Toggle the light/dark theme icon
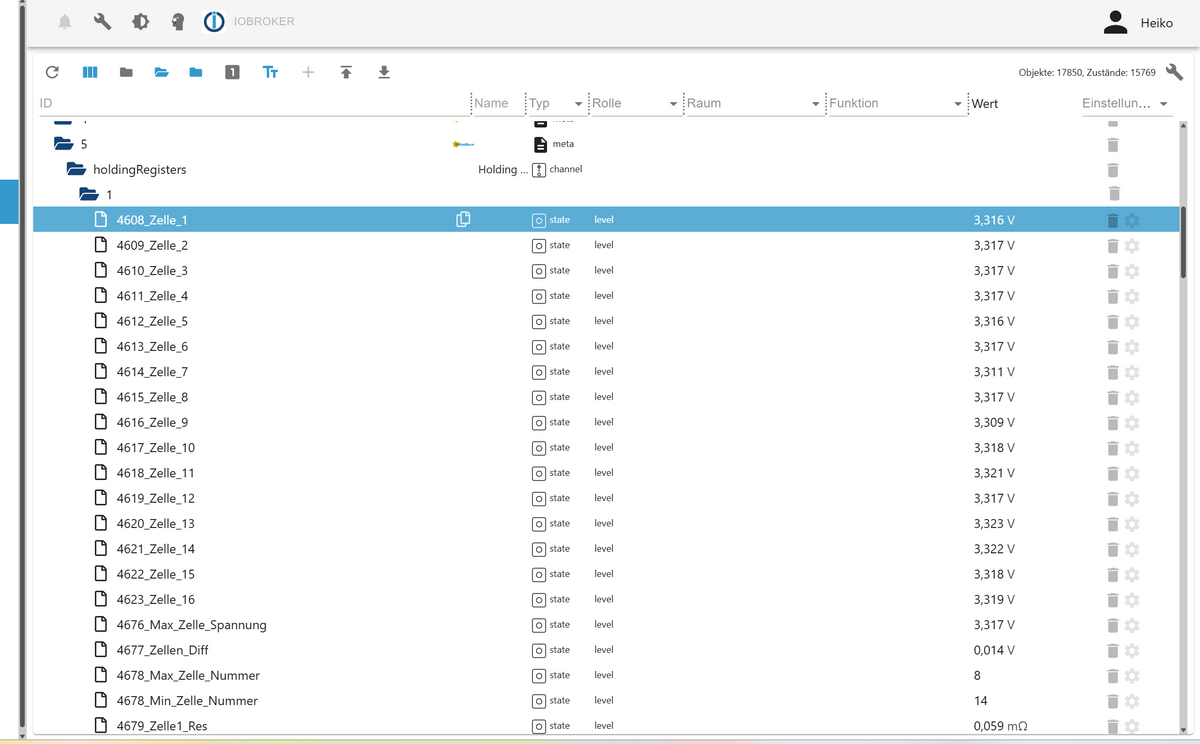This screenshot has height=744, width=1200. click(140, 21)
